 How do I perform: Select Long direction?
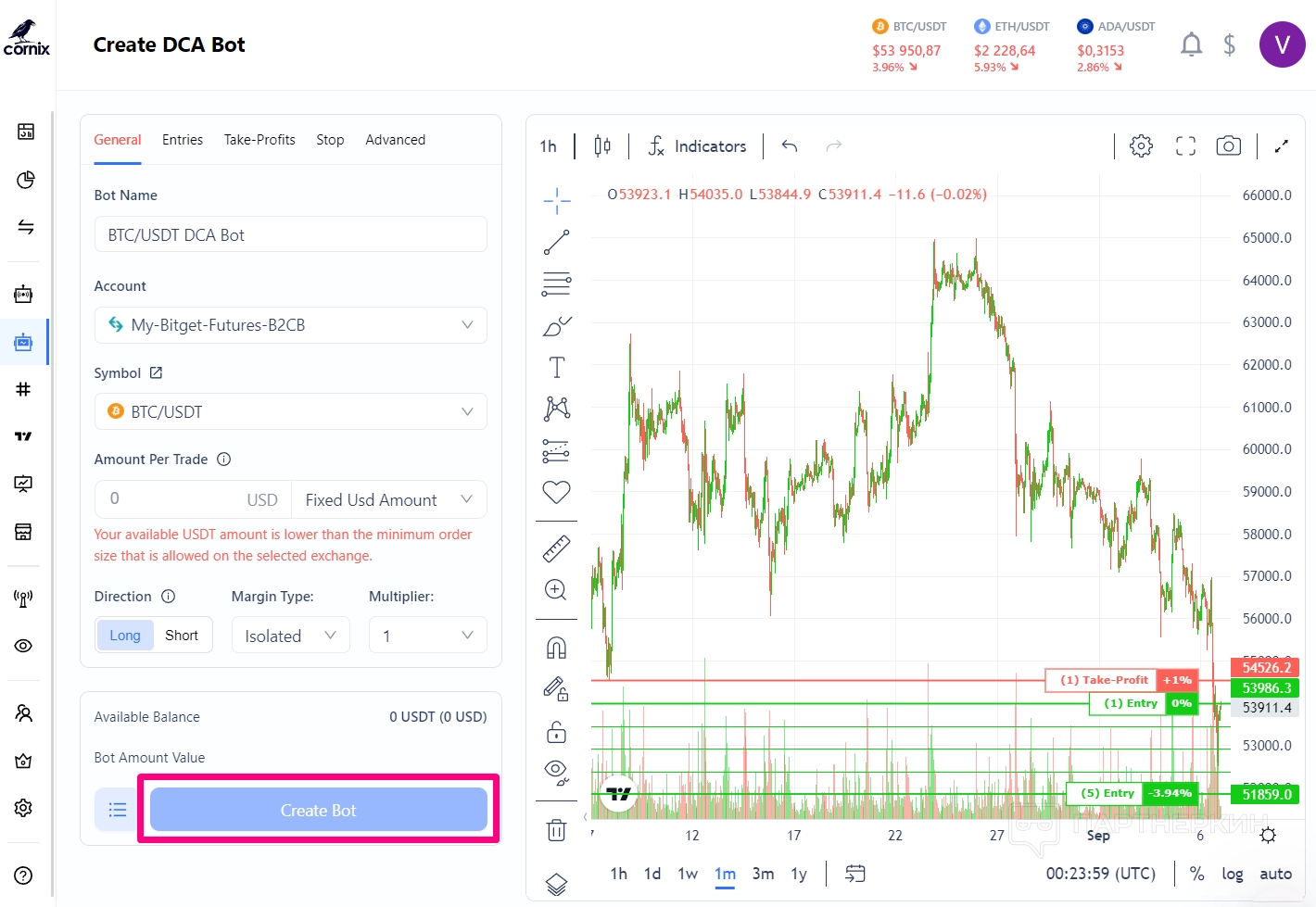(x=125, y=636)
